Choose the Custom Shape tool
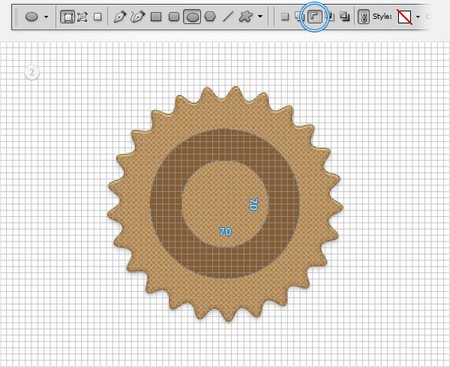The width and height of the screenshot is (450, 367). pos(246,16)
